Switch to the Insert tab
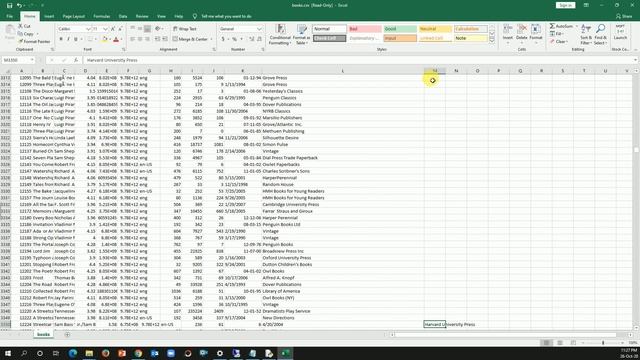Image resolution: width=640 pixels, height=360 pixels. click(x=49, y=16)
